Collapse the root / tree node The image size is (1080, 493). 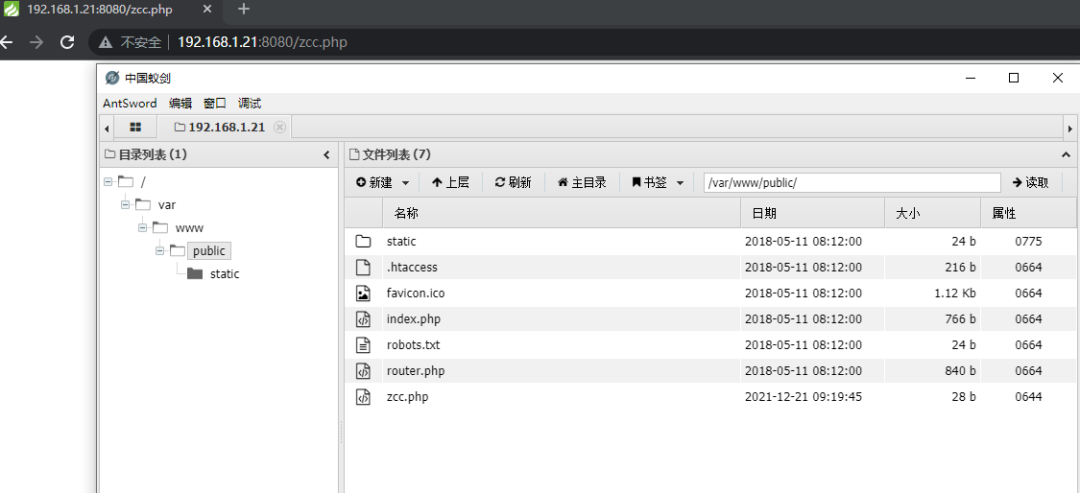tap(107, 182)
